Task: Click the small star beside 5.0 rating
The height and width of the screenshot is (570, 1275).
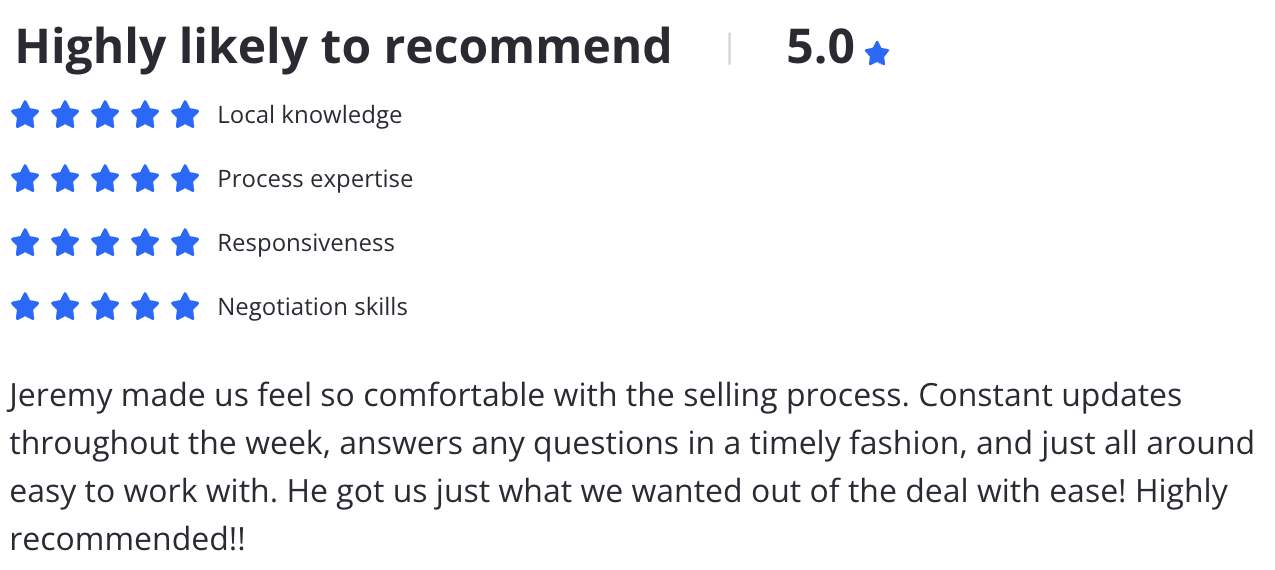Action: pos(877,54)
